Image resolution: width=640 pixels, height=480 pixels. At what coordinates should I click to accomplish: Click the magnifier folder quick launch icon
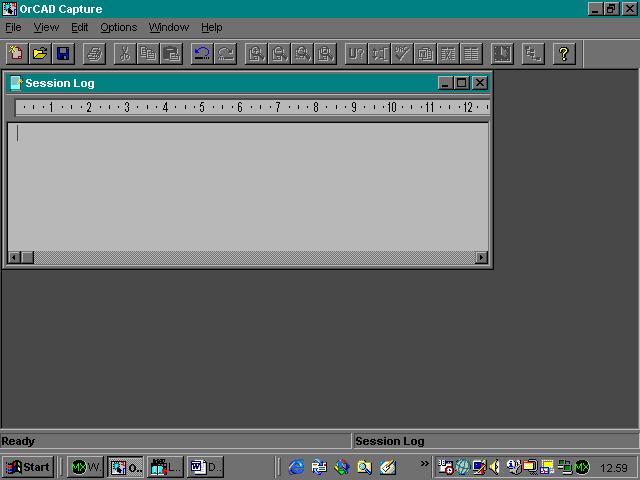(x=364, y=467)
